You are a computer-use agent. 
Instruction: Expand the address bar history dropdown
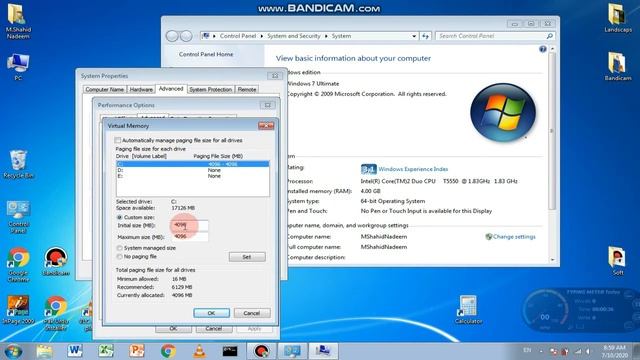pos(414,36)
